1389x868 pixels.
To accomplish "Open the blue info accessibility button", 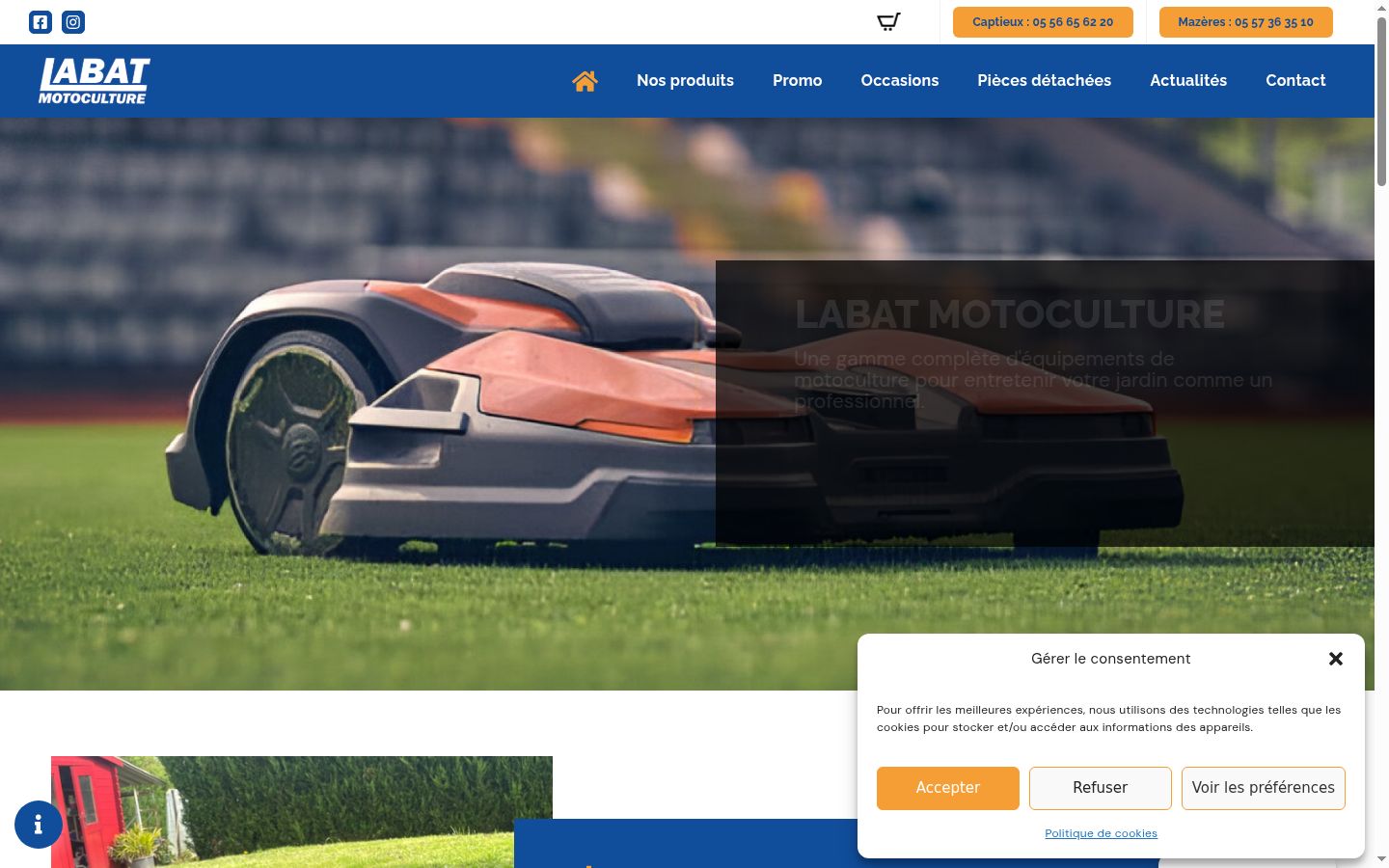I will [39, 825].
